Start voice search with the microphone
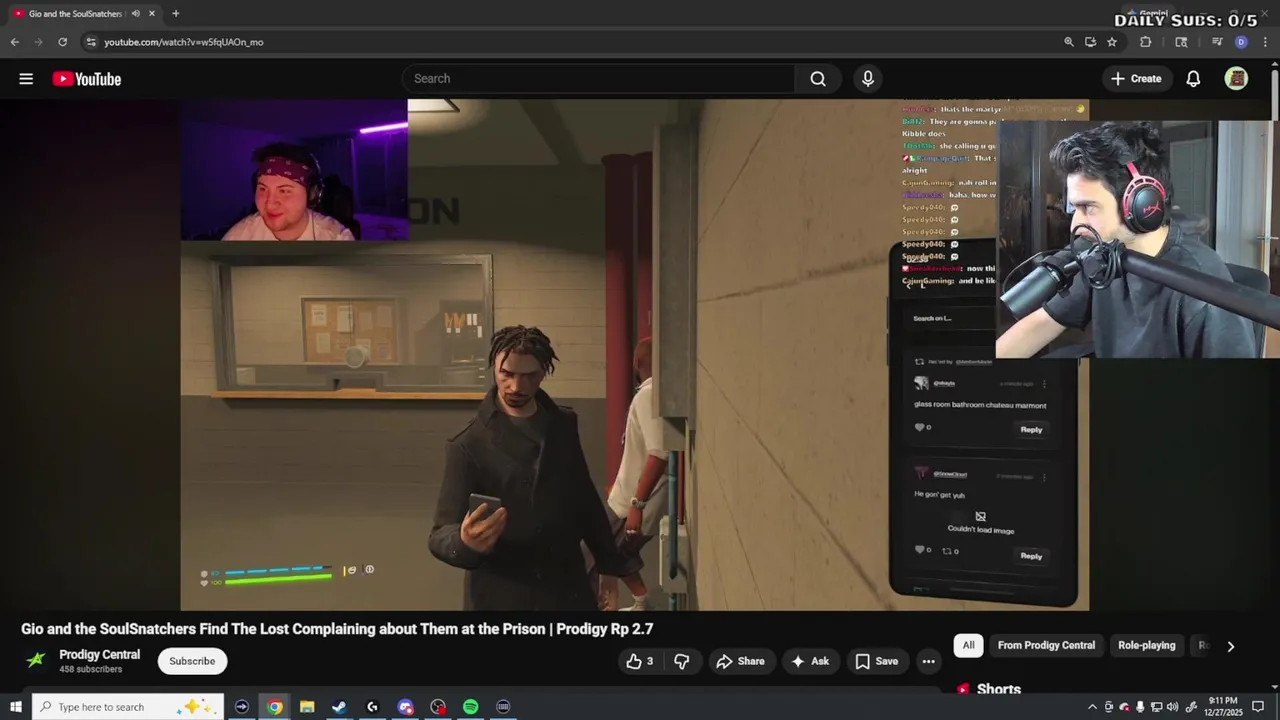This screenshot has width=1280, height=720. (868, 78)
